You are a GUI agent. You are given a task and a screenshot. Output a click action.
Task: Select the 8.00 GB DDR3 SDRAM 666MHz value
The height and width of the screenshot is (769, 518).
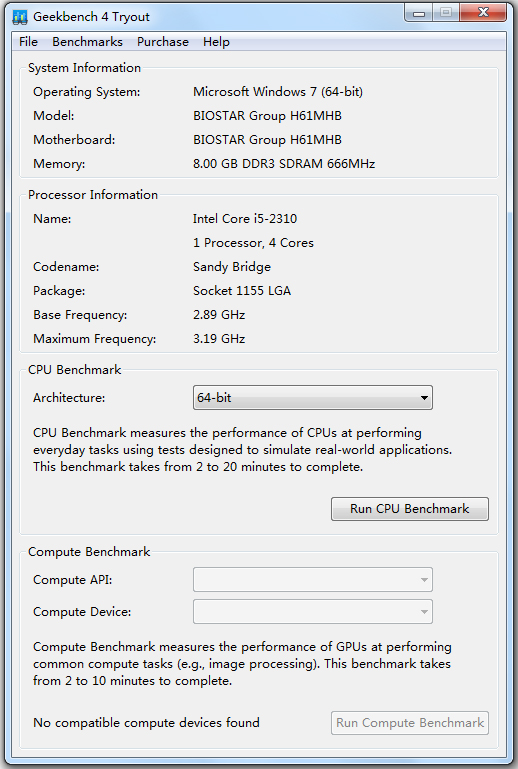284,164
